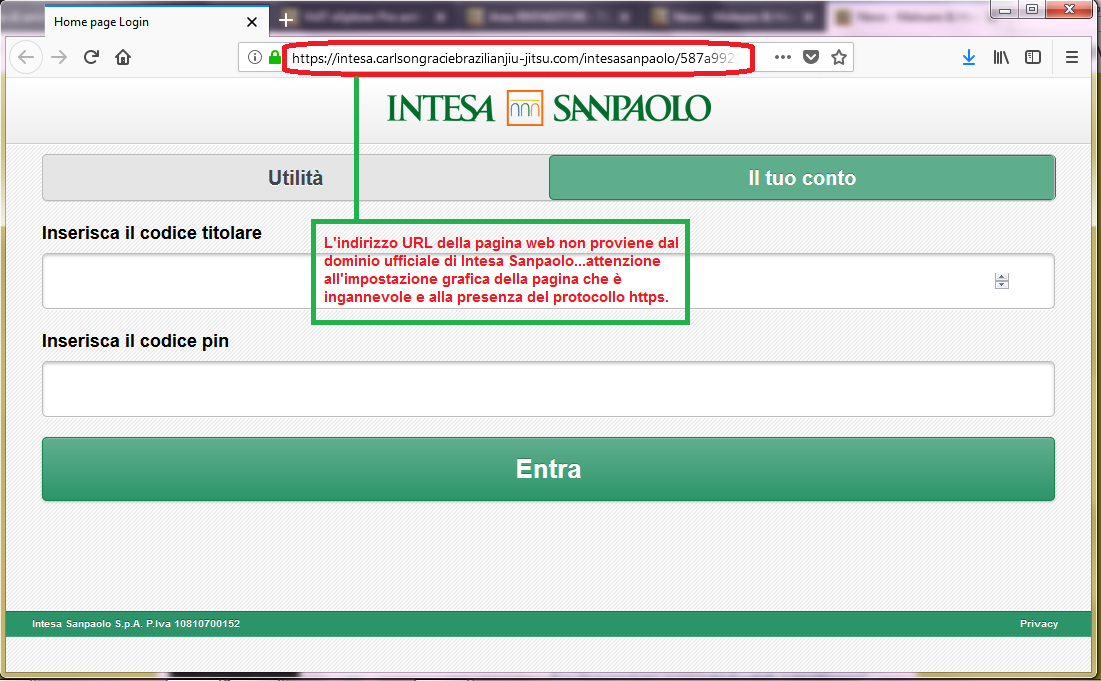Switch to the Utilità tab
1101x681 pixels.
(x=296, y=178)
